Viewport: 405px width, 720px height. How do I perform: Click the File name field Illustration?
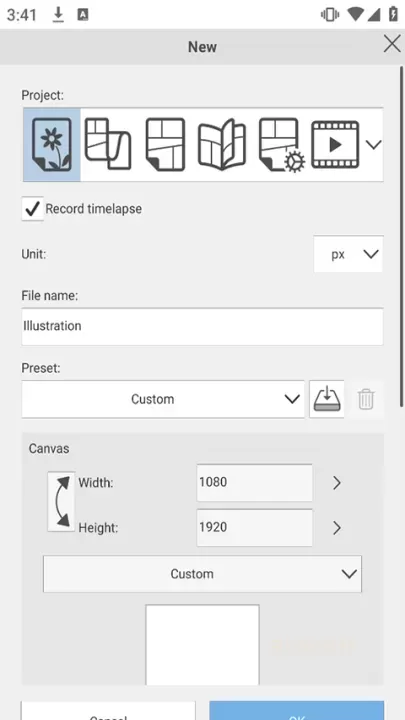pyautogui.click(x=202, y=326)
